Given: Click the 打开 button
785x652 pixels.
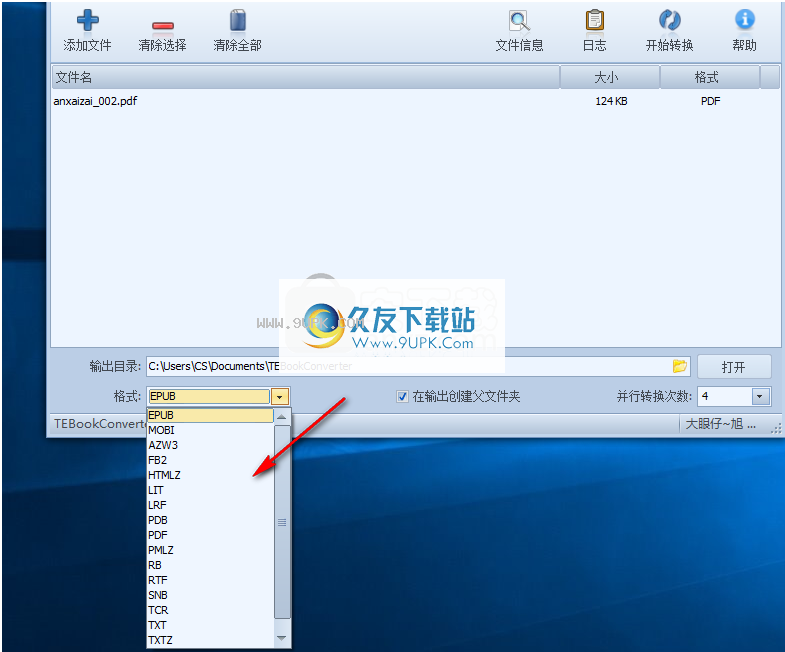Looking at the screenshot, I should (734, 367).
